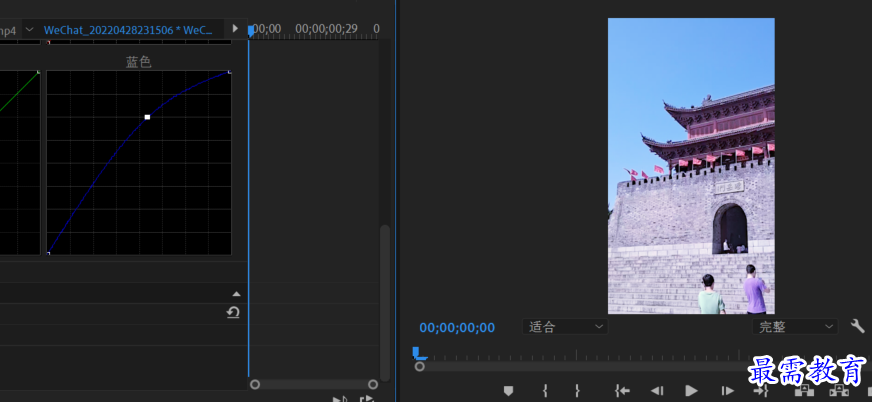Select the bottom-left endpoint of blue curve
This screenshot has height=402, width=872.
[x=48, y=254]
